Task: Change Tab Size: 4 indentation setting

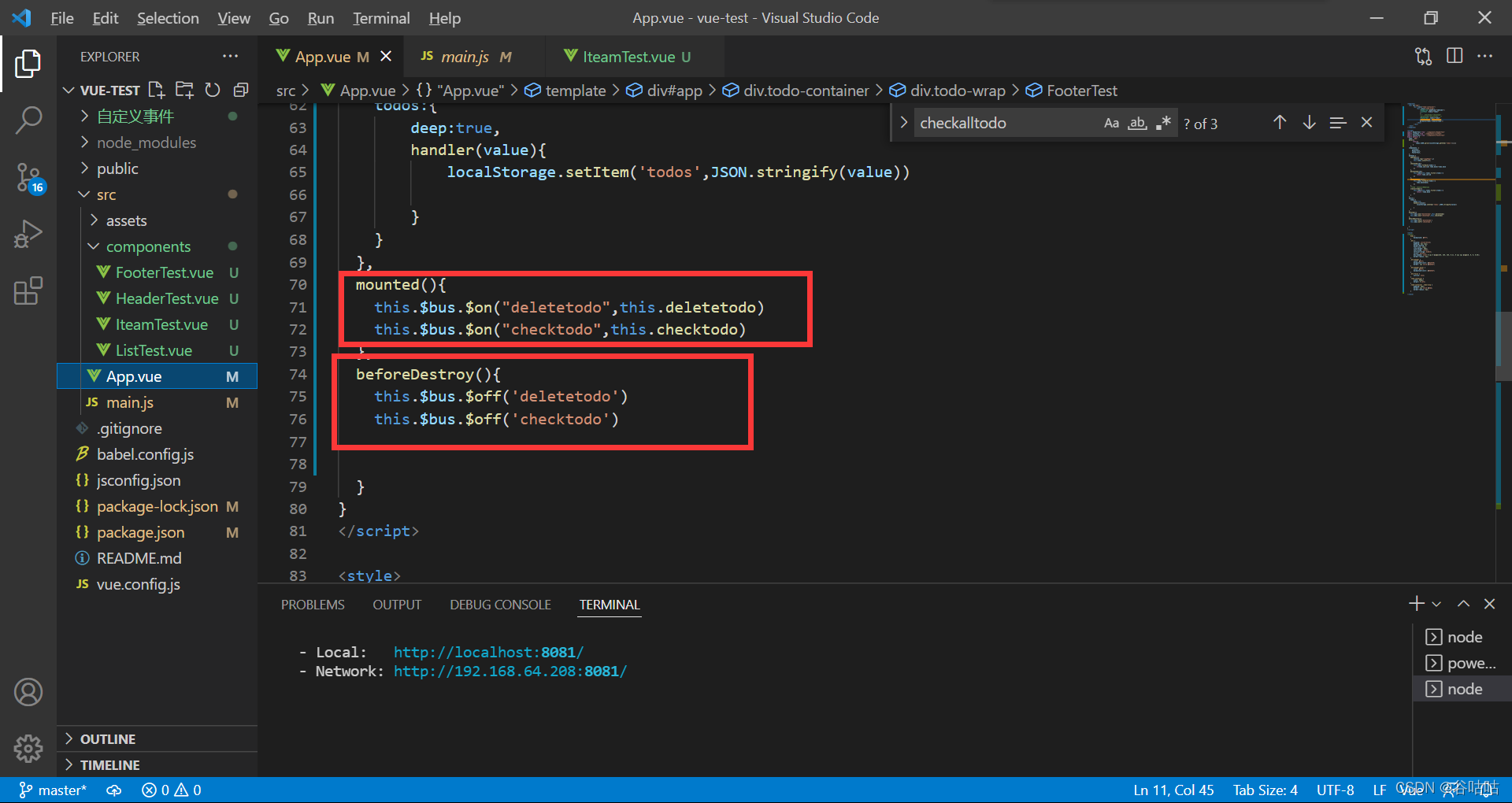Action: [1265, 790]
